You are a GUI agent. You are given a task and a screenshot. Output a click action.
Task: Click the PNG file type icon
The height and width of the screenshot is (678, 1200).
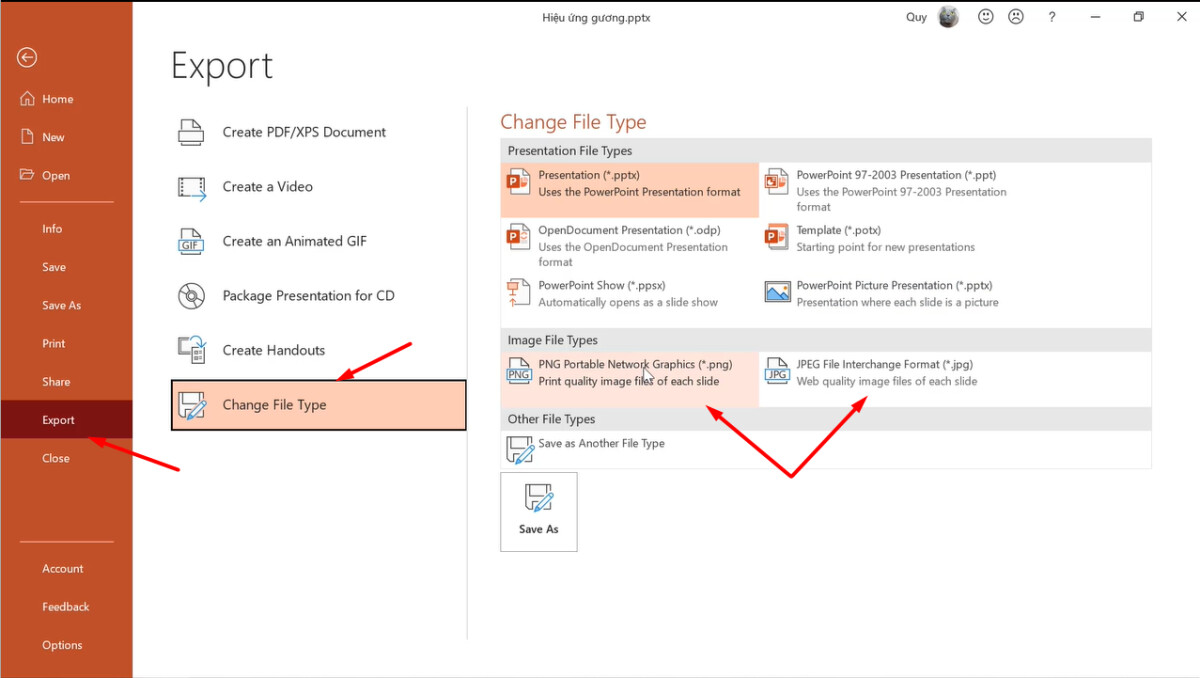tap(519, 372)
